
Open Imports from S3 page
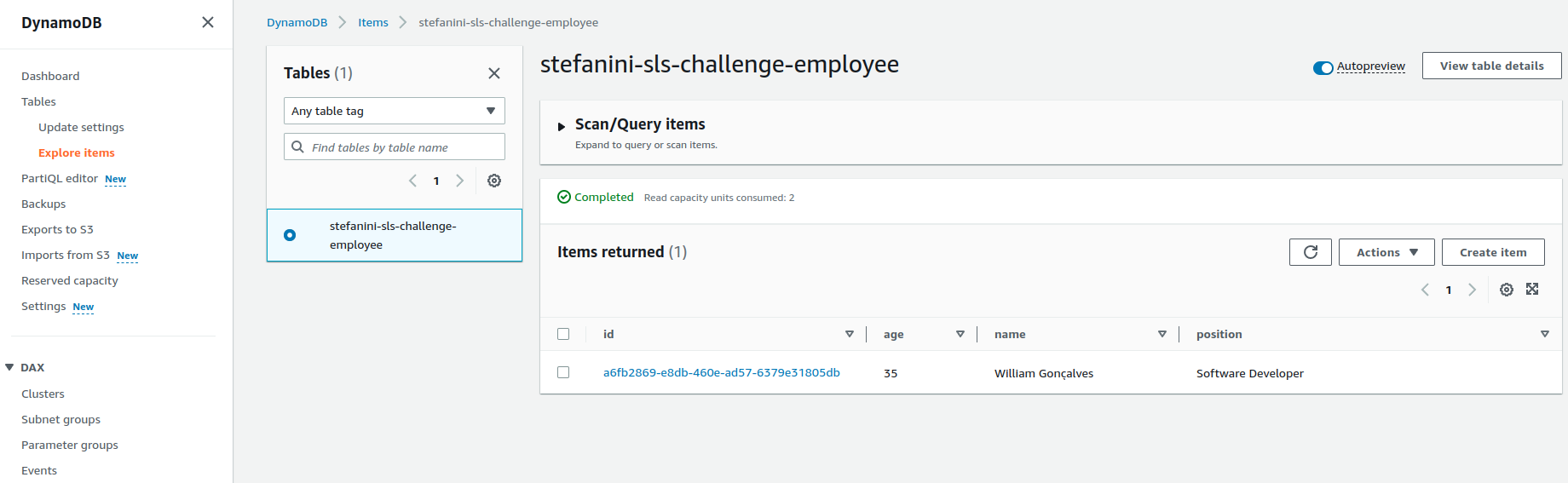pos(66,255)
